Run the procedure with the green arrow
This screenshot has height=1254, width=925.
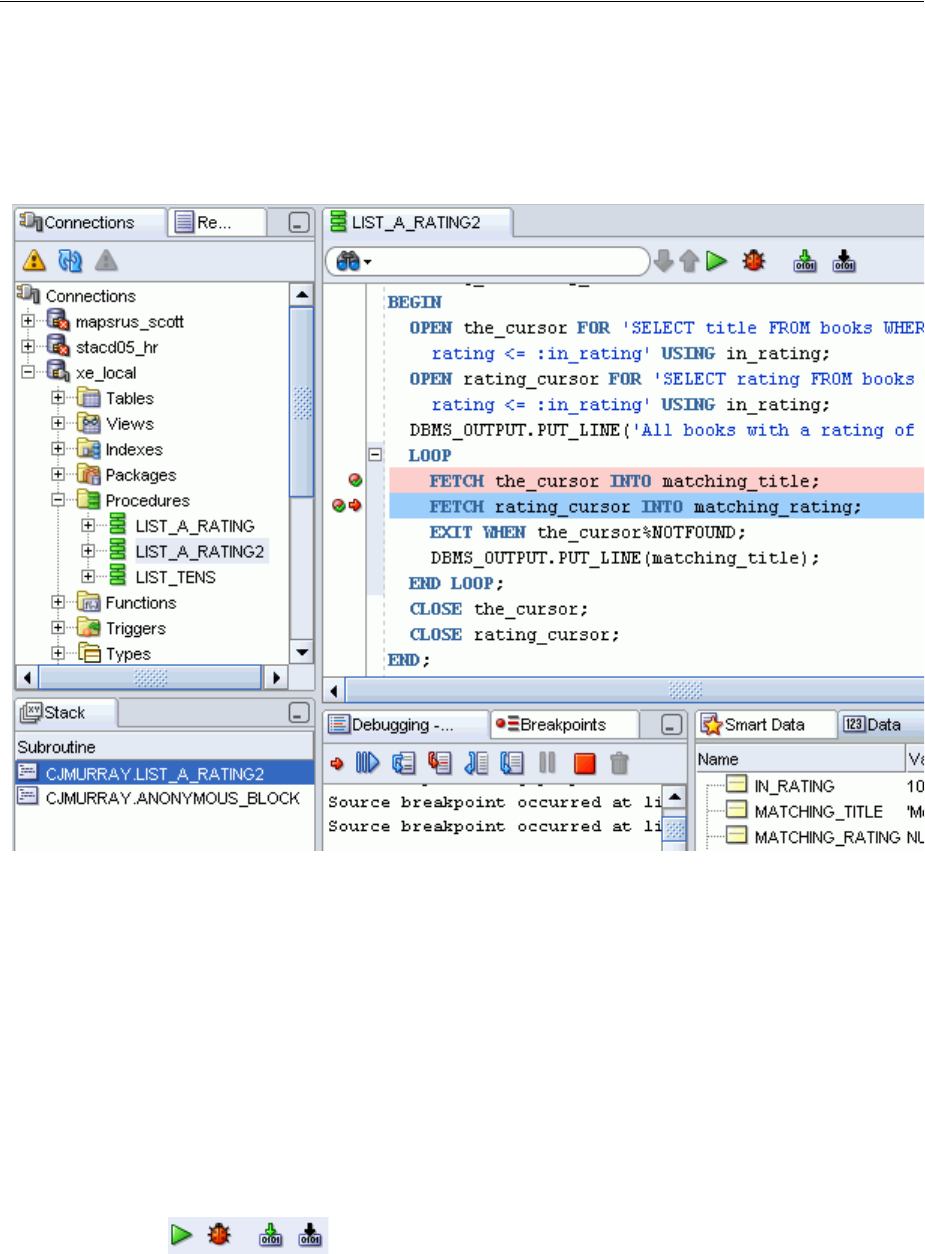pos(715,262)
